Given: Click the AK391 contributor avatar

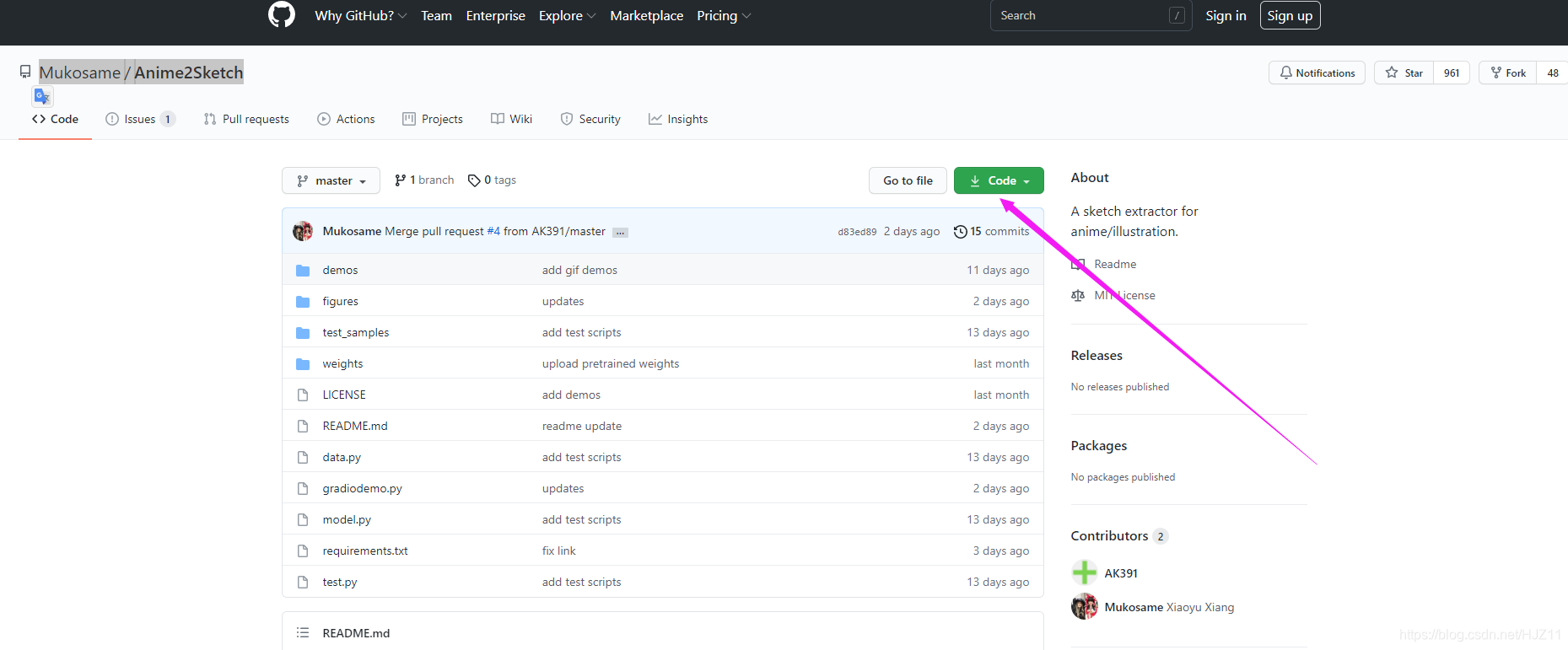Looking at the screenshot, I should tap(1085, 572).
